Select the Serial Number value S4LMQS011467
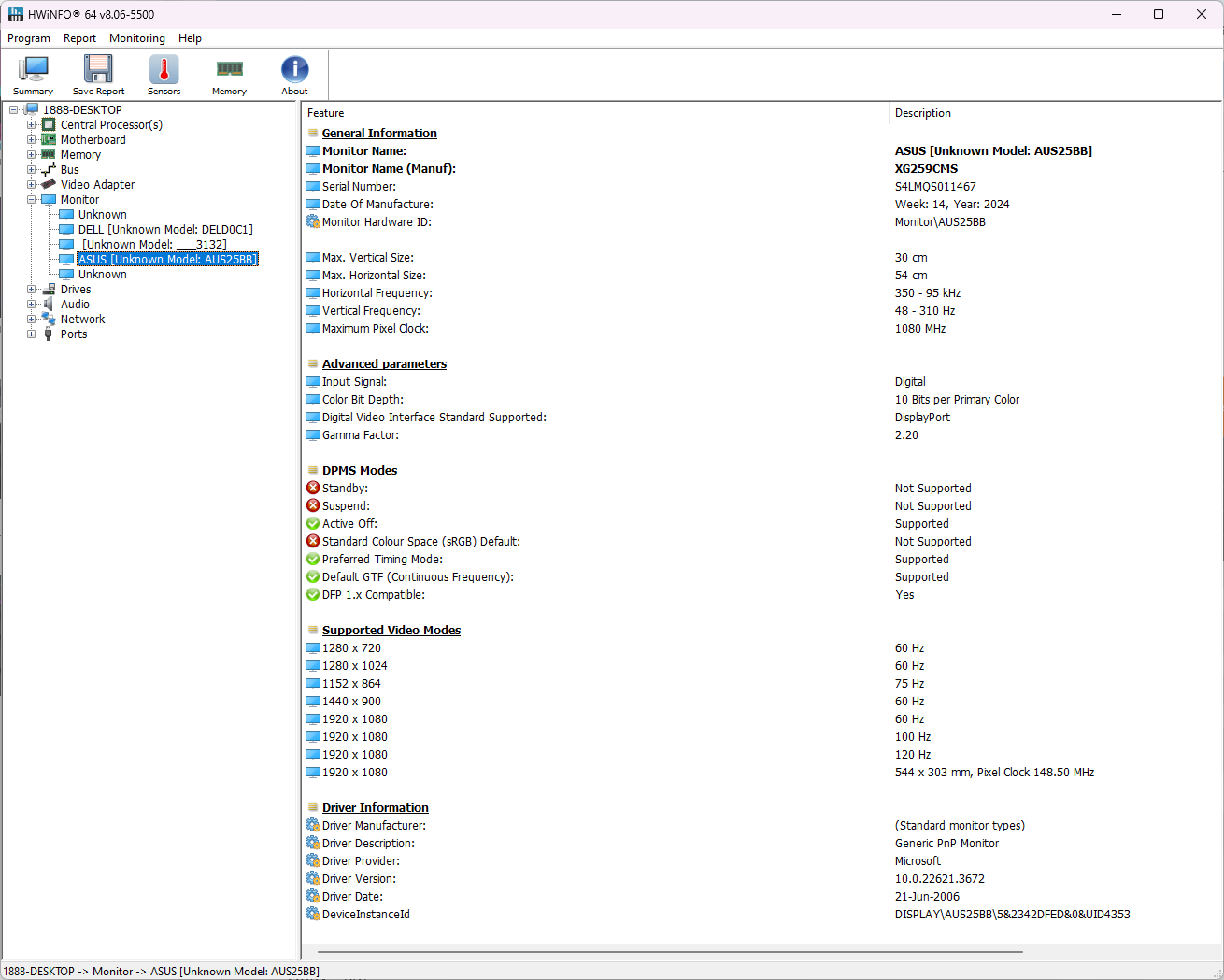This screenshot has width=1224, height=980. (x=935, y=187)
